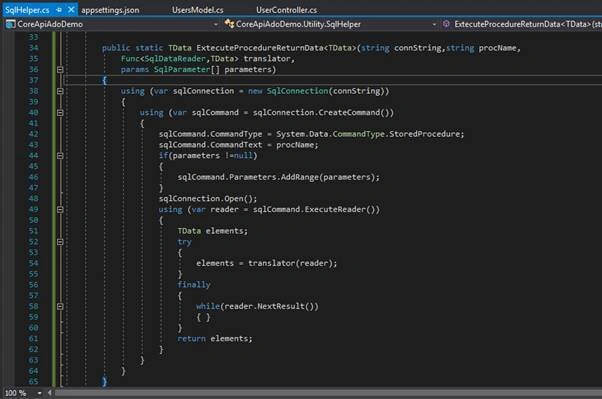Open the UserController.cs tab
Viewport: 602px width, 399px height.
click(x=286, y=10)
